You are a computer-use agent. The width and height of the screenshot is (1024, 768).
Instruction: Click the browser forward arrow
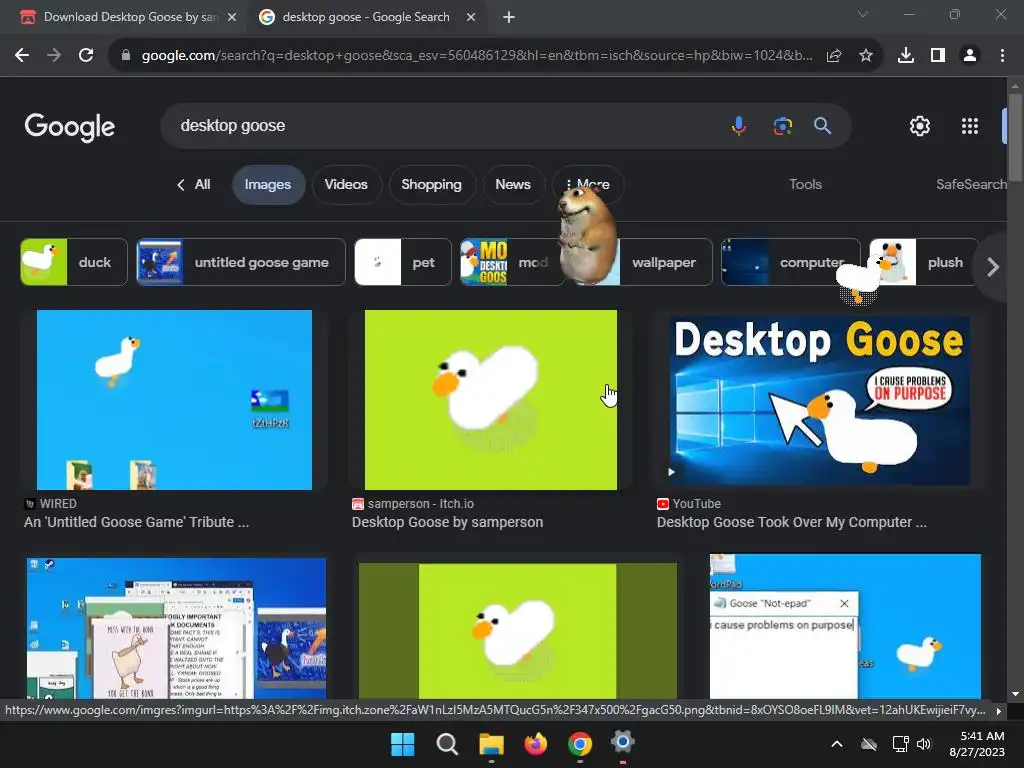(x=54, y=56)
